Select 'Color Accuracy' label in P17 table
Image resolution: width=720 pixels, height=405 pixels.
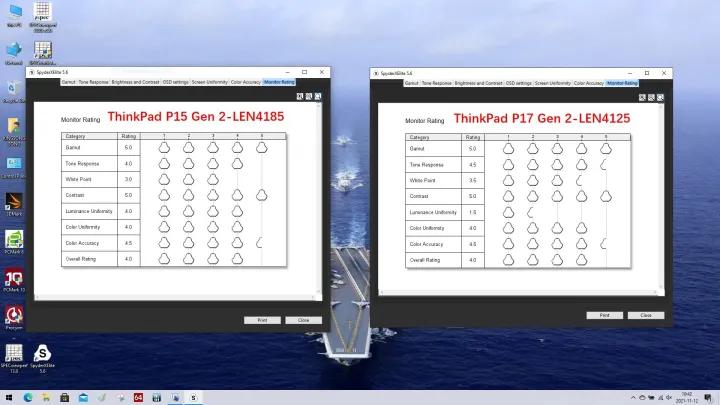(426, 244)
